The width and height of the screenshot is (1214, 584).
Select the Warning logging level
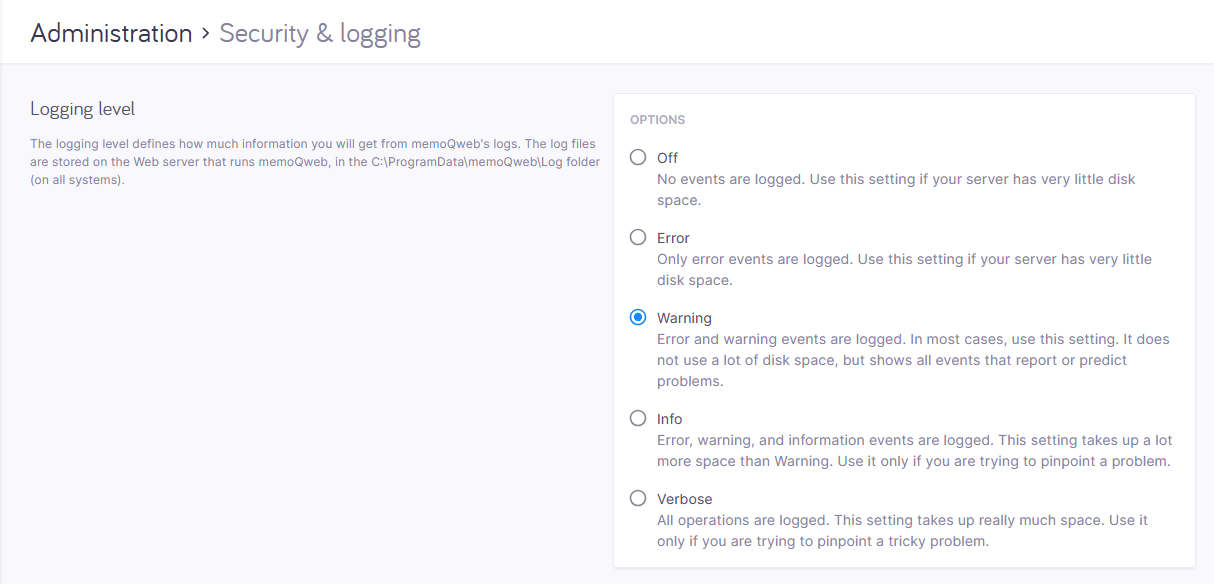click(638, 317)
